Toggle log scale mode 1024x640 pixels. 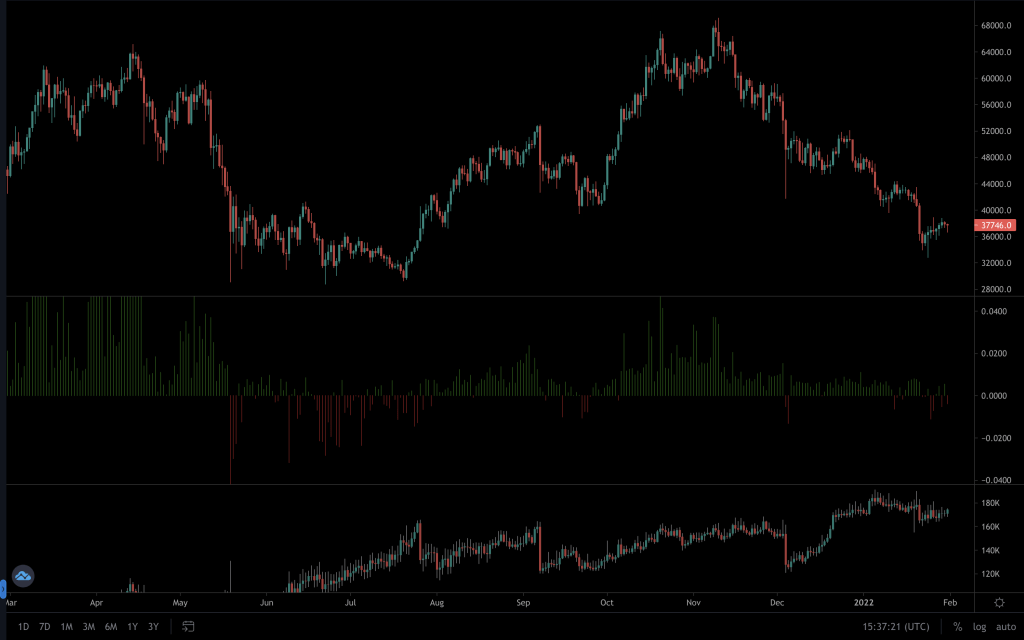pos(979,626)
